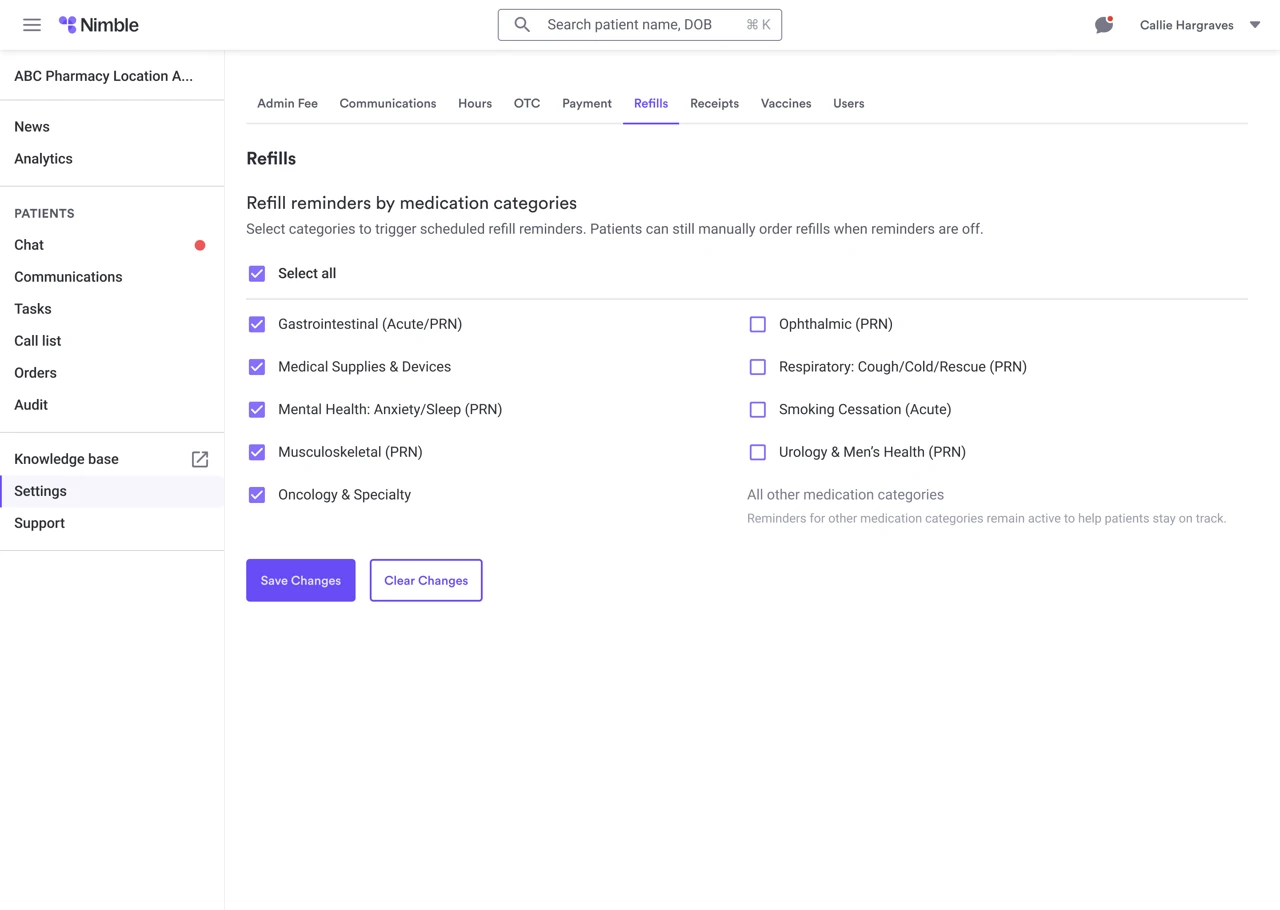Uncheck Oncology & Specialty checkbox
The image size is (1280, 910).
pyautogui.click(x=257, y=495)
